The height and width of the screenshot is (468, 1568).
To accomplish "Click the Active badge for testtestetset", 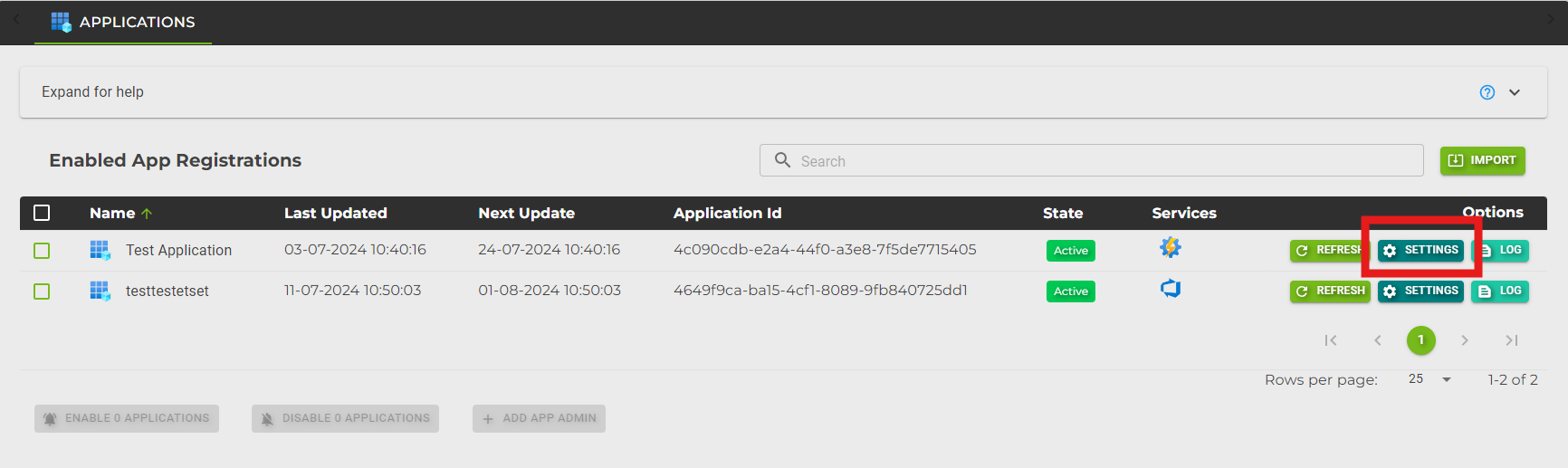I will tap(1070, 291).
